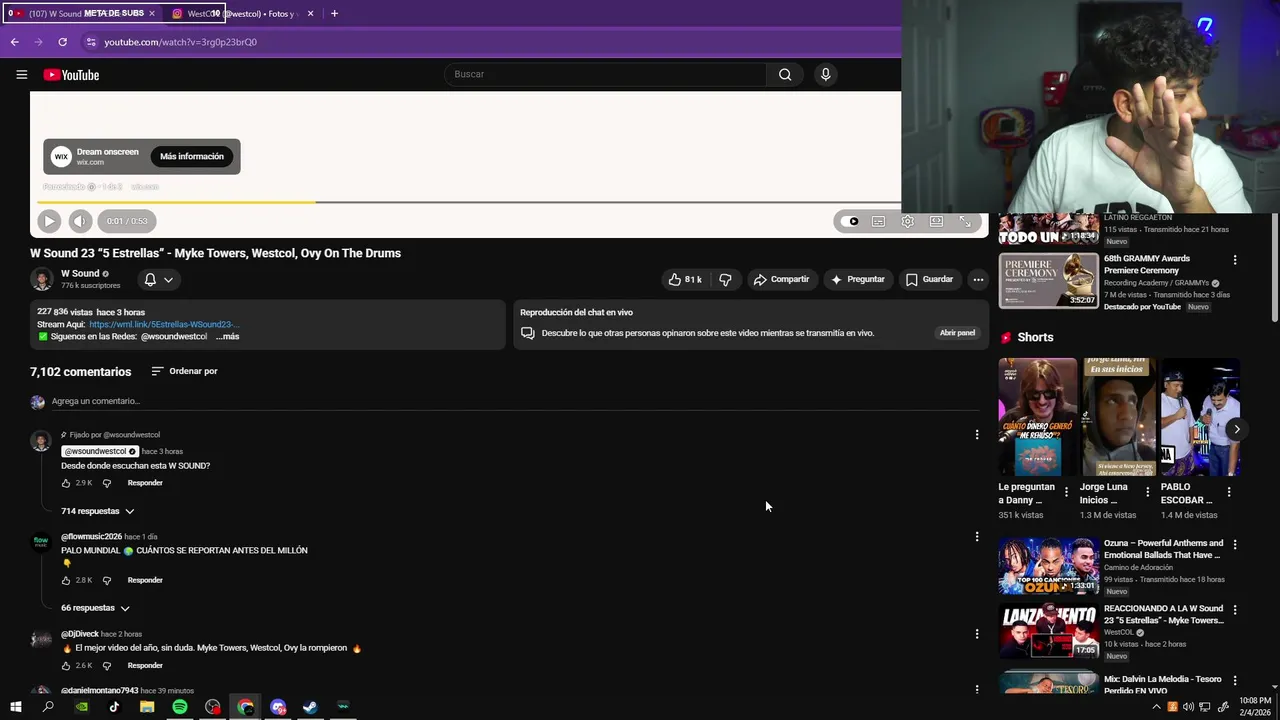Like the video with 81 k likes
The image size is (1280, 720).
click(x=685, y=280)
